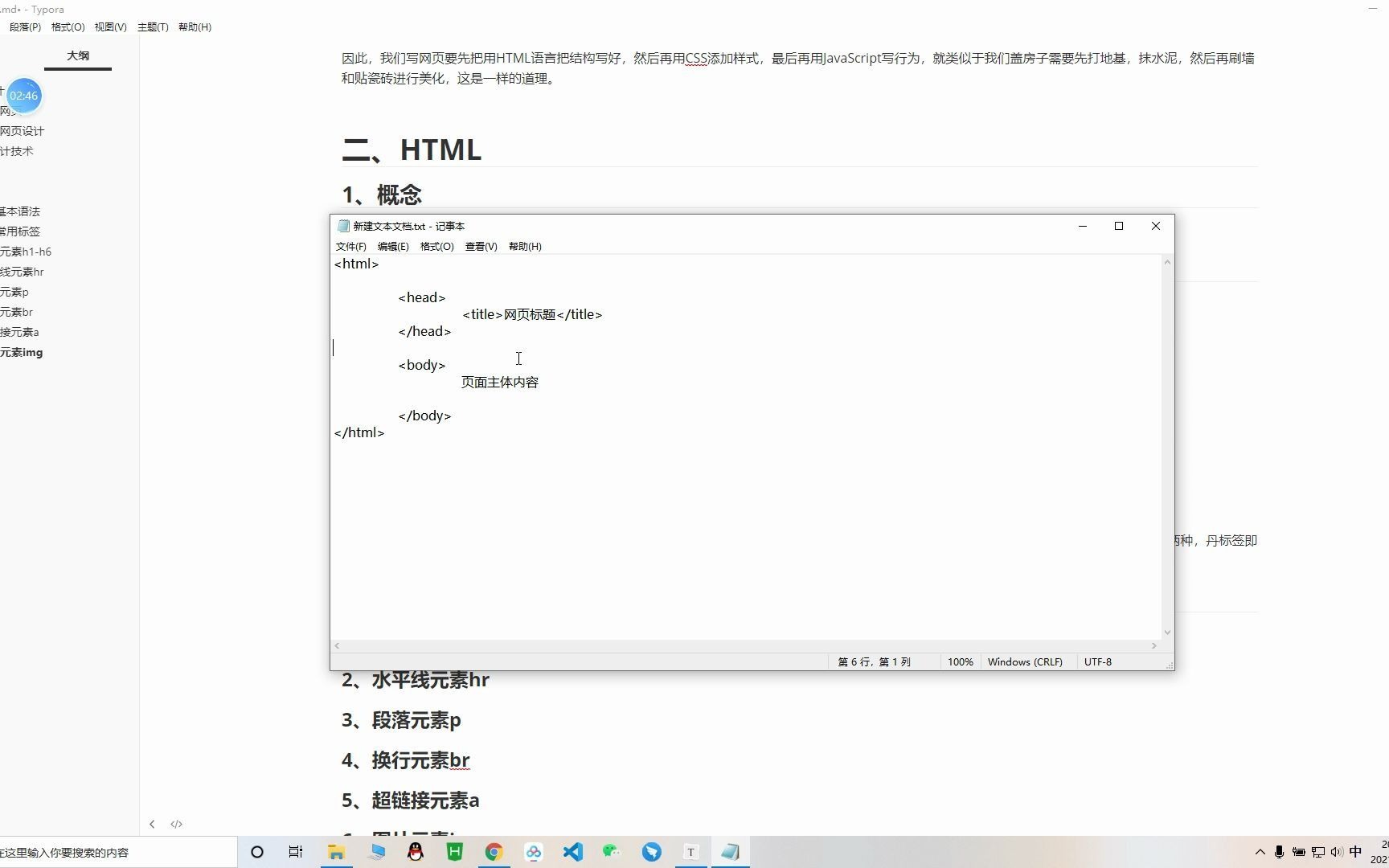Screen dimensions: 1389x868
Task: Jump to 网页设计 in outline
Action: (22, 131)
